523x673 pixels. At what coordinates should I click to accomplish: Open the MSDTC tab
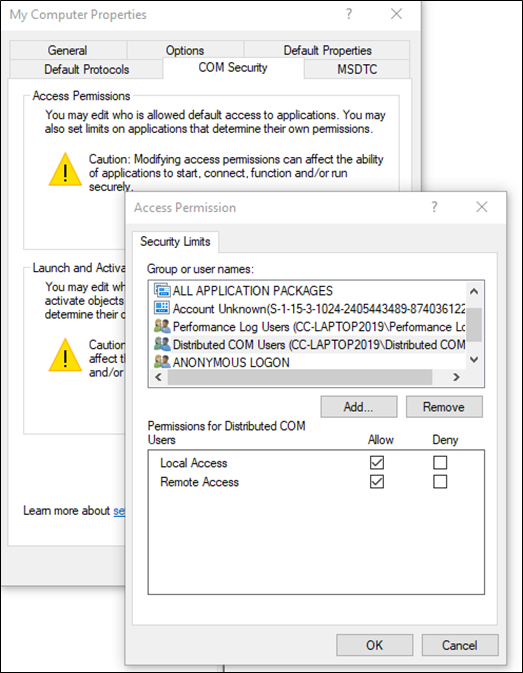click(357, 69)
